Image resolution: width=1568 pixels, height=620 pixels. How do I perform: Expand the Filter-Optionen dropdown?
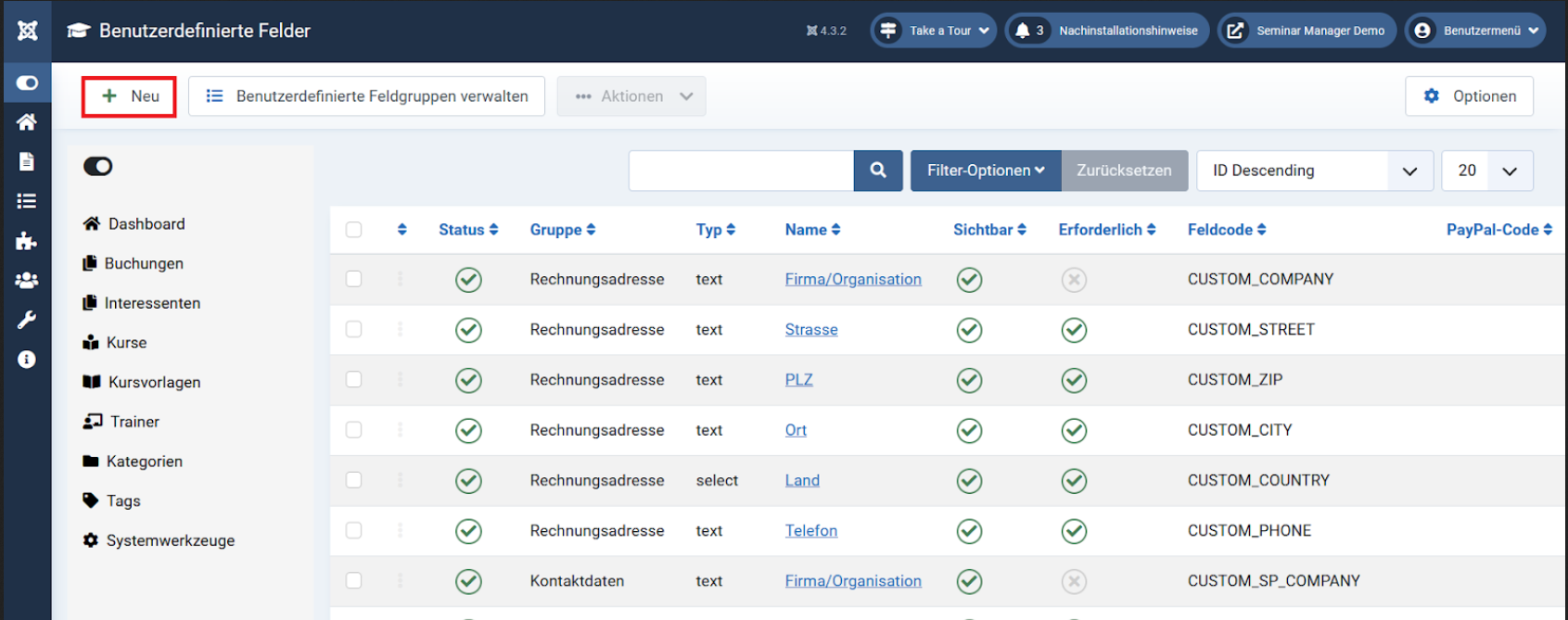click(985, 171)
